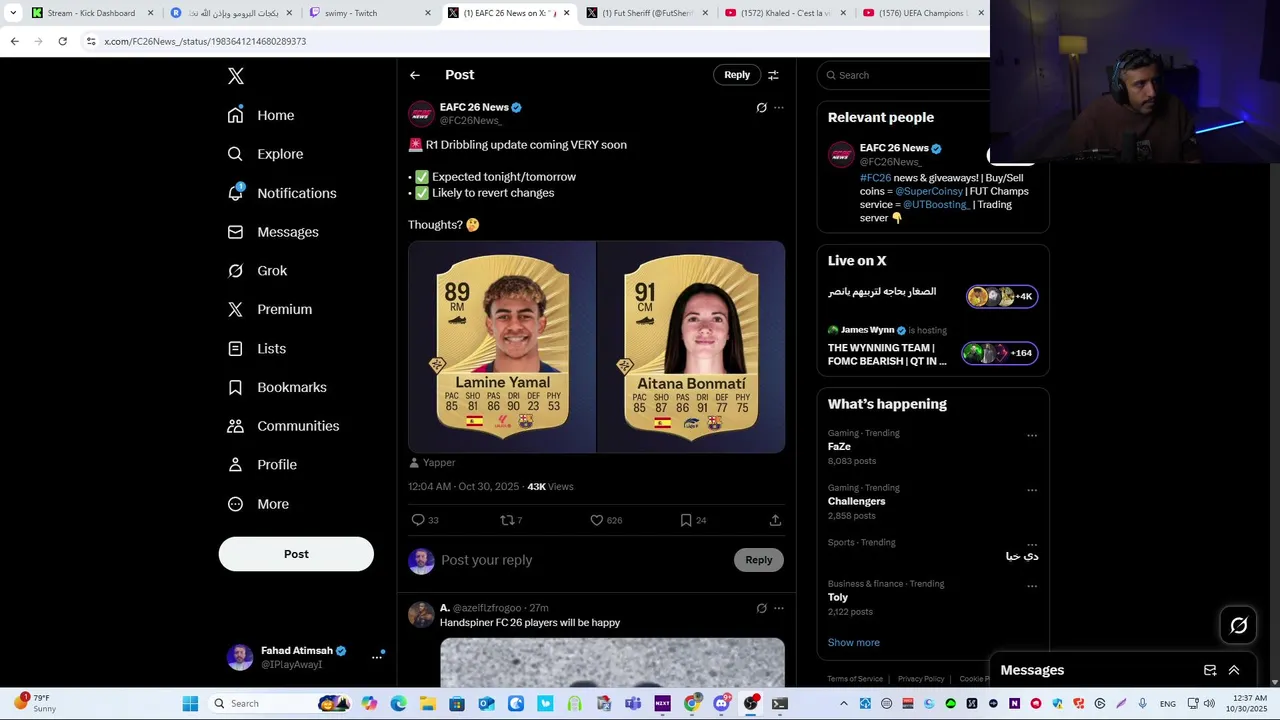Open Terms of Service footer link
Image resolution: width=1280 pixels, height=720 pixels.
(855, 679)
